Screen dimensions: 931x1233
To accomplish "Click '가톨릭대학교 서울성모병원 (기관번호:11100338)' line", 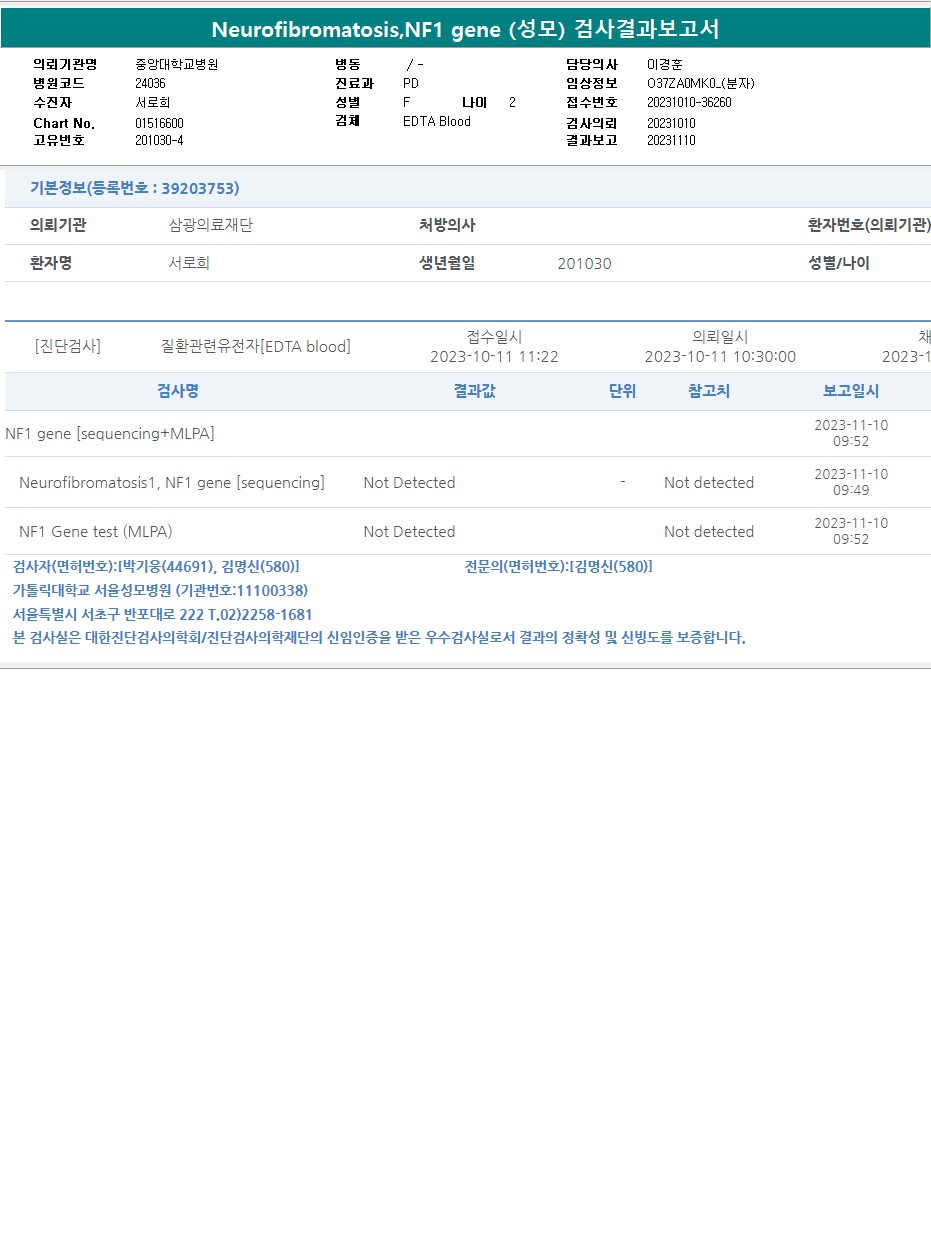I will coord(160,590).
